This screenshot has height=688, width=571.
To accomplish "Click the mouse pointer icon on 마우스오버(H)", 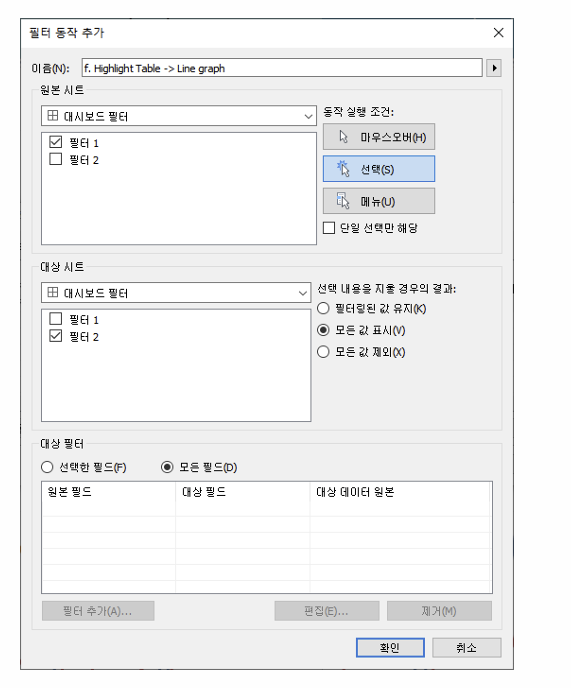I will point(344,137).
